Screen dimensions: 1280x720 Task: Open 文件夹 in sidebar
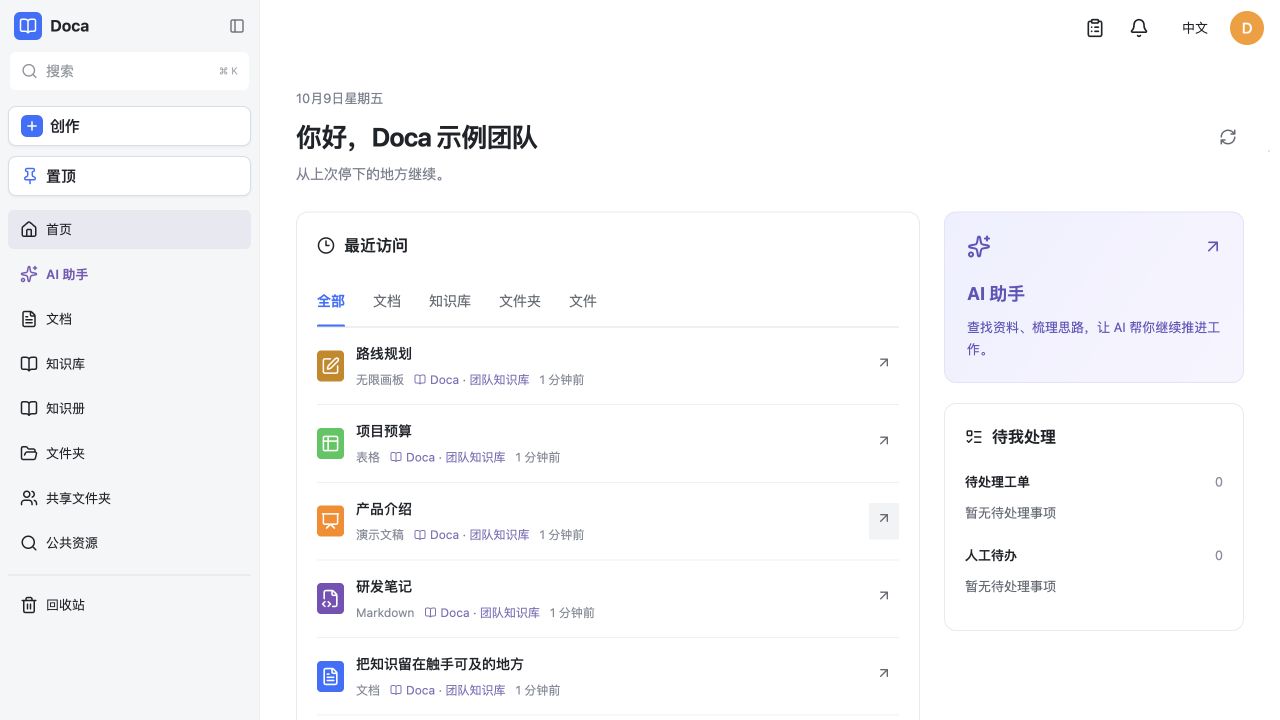click(130, 453)
